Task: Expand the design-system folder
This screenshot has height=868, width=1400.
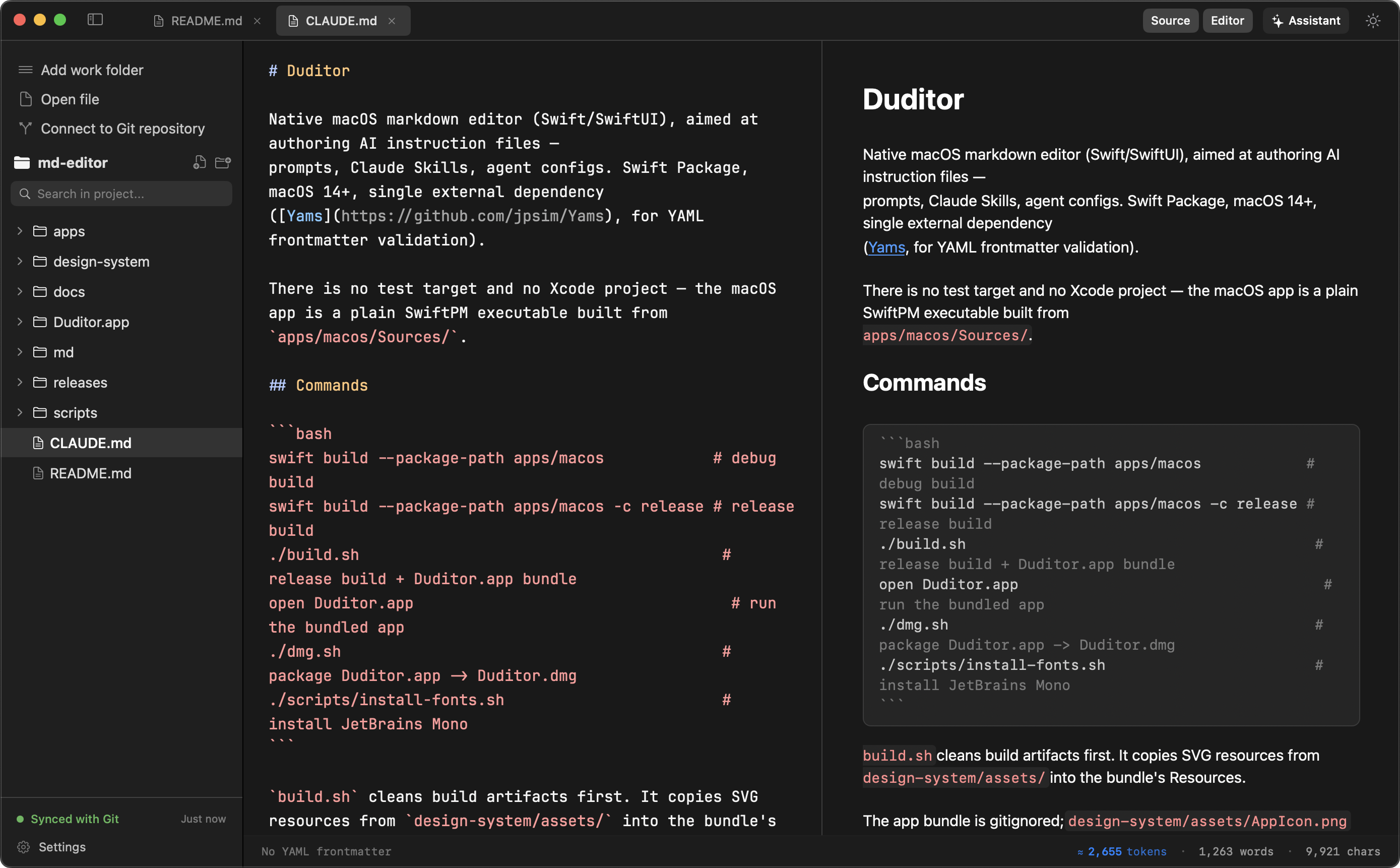Action: click(20, 261)
